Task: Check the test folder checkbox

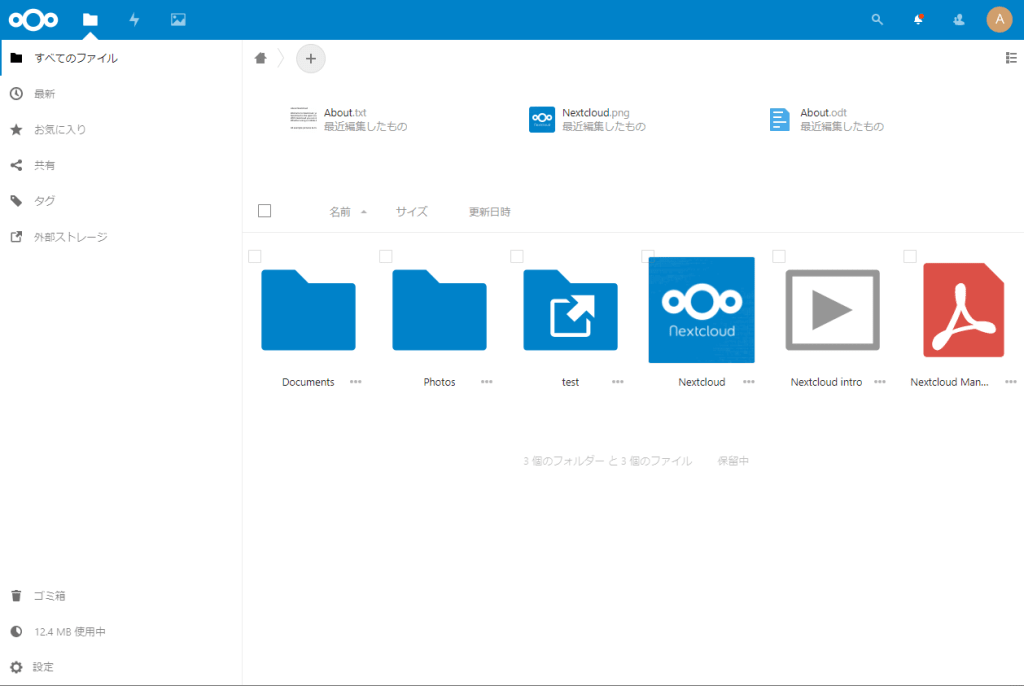Action: (517, 256)
